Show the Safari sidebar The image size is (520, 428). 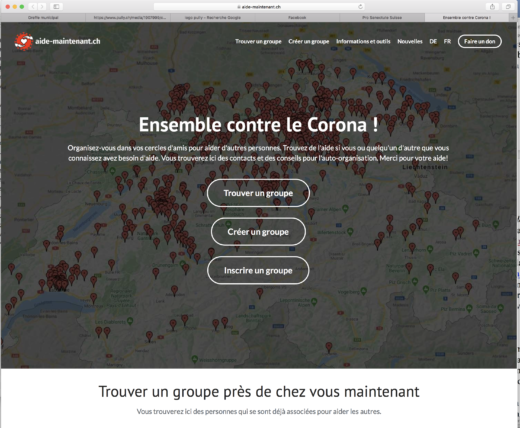56,7
